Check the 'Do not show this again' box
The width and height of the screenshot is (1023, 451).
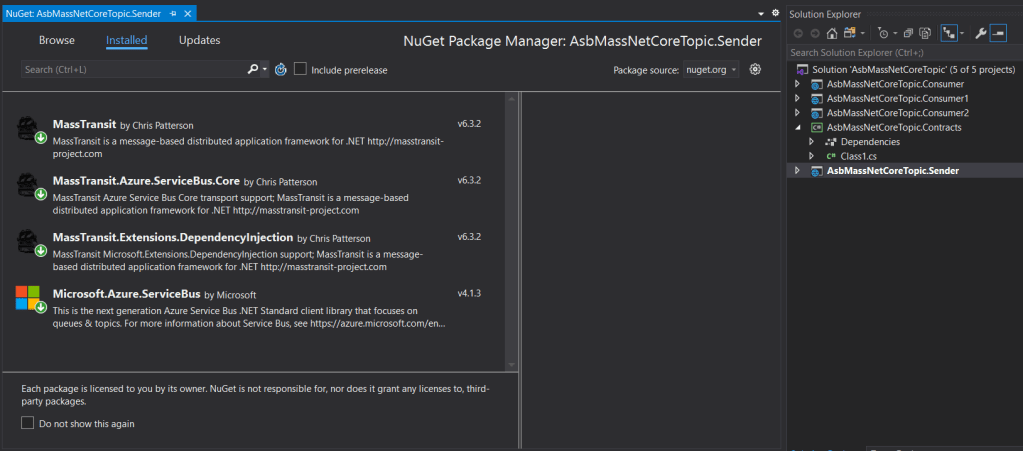(x=28, y=423)
